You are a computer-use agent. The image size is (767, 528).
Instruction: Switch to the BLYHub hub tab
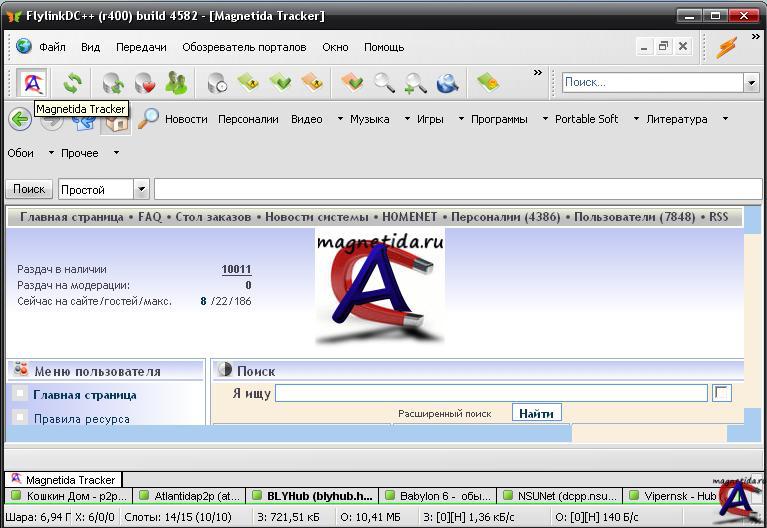click(310, 495)
